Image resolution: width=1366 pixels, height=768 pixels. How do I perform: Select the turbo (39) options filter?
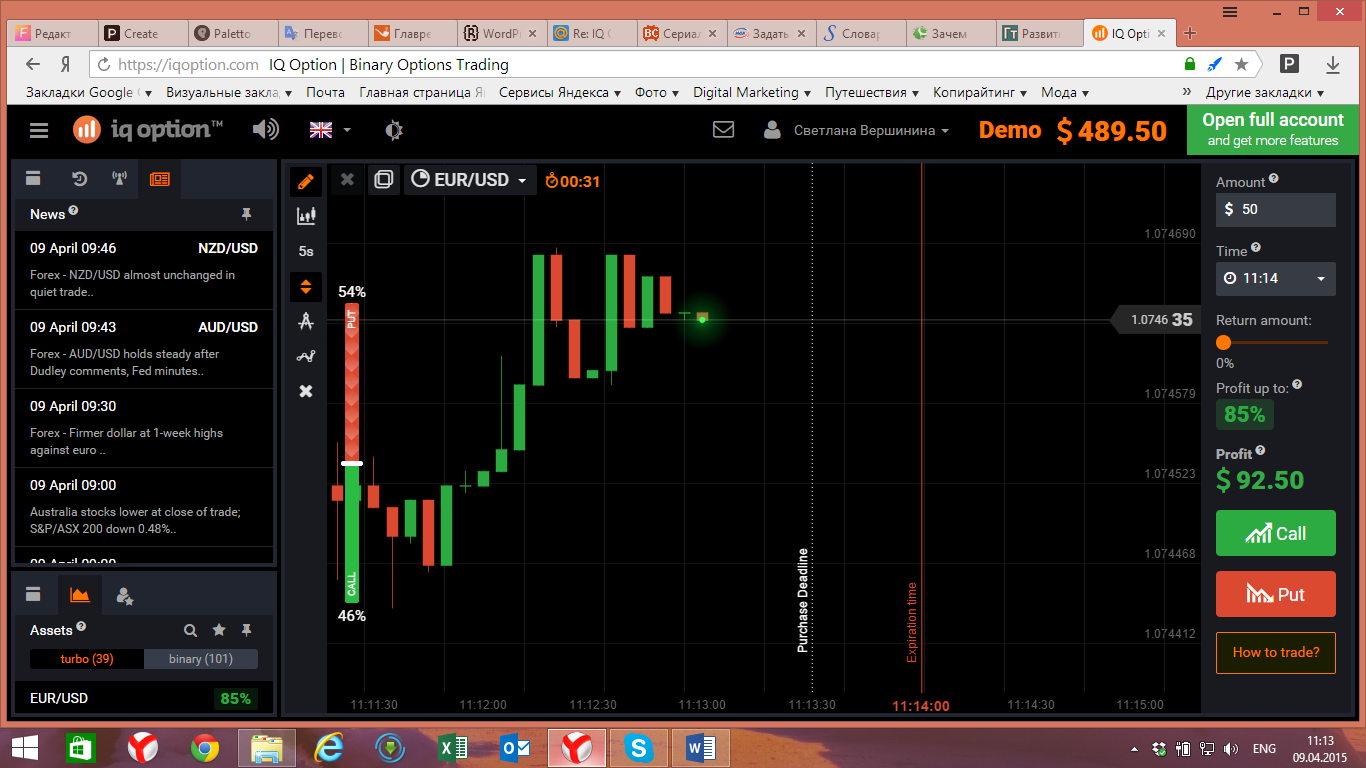click(87, 659)
